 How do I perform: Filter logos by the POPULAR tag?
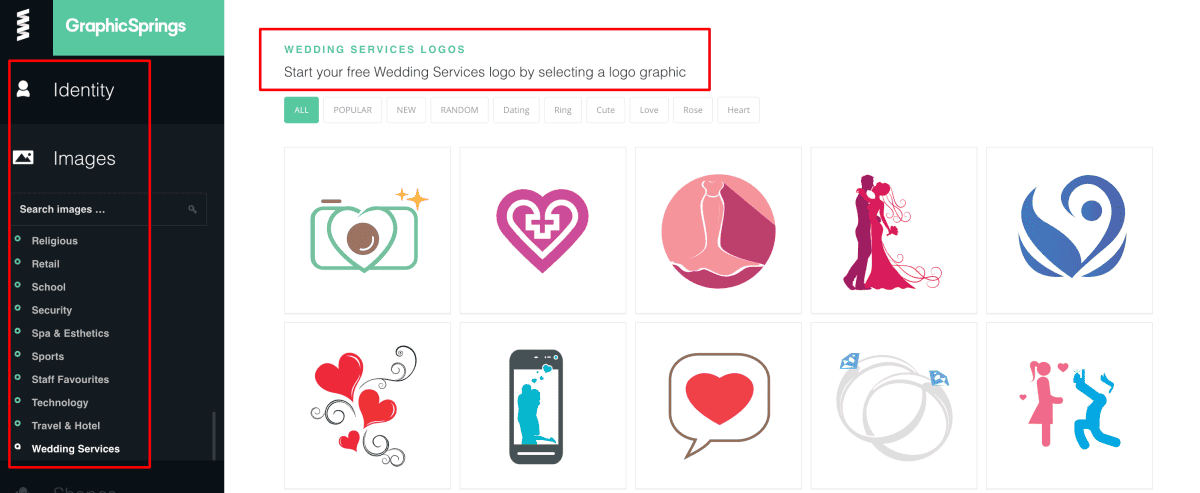coord(353,110)
